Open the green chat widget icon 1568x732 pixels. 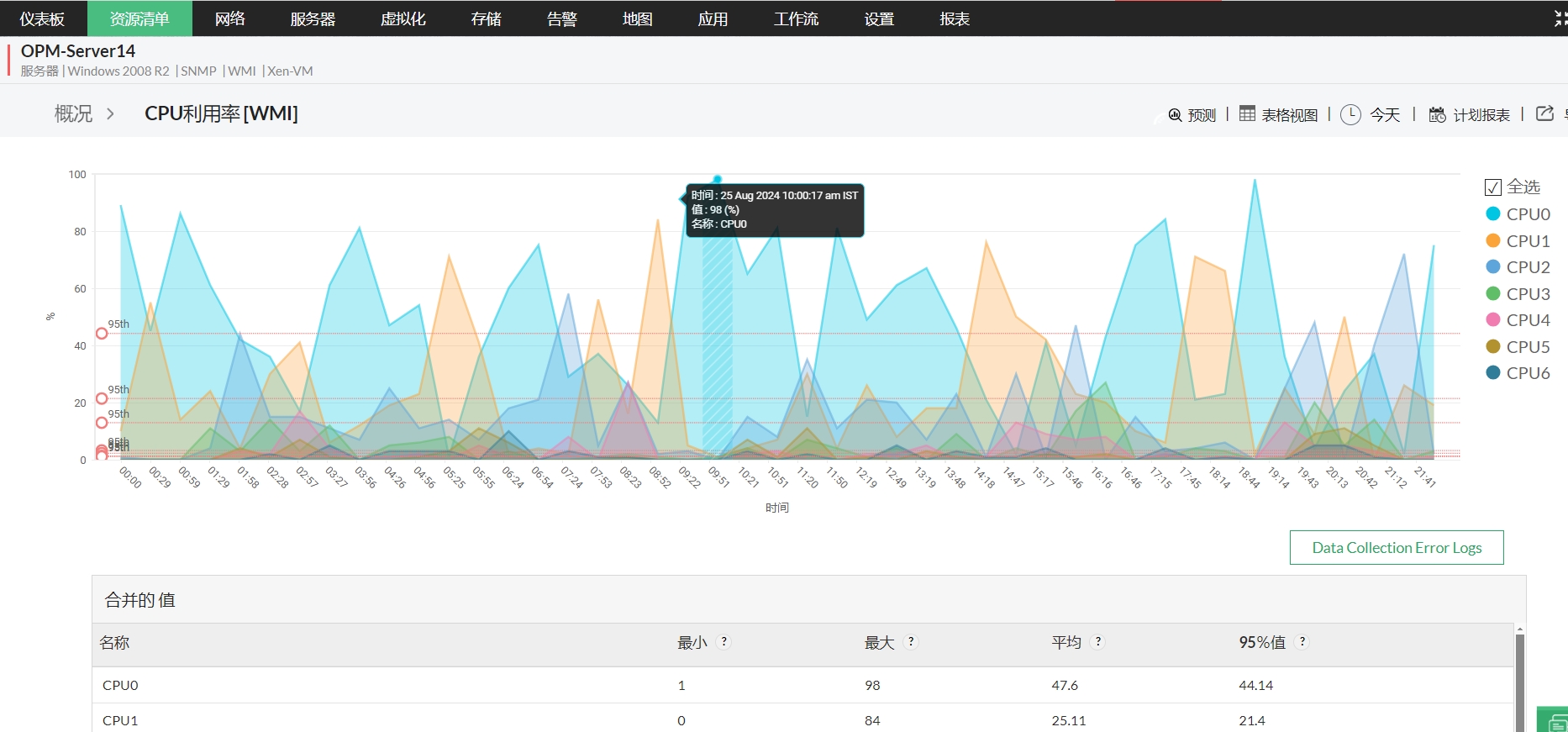tap(1555, 721)
